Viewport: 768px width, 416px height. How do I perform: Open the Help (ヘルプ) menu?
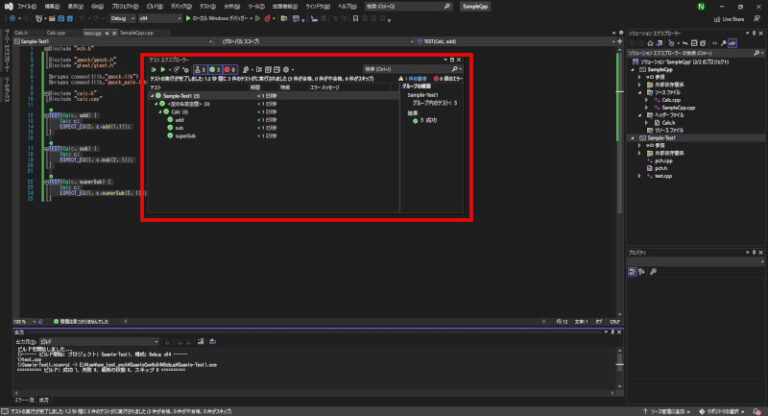click(347, 6)
